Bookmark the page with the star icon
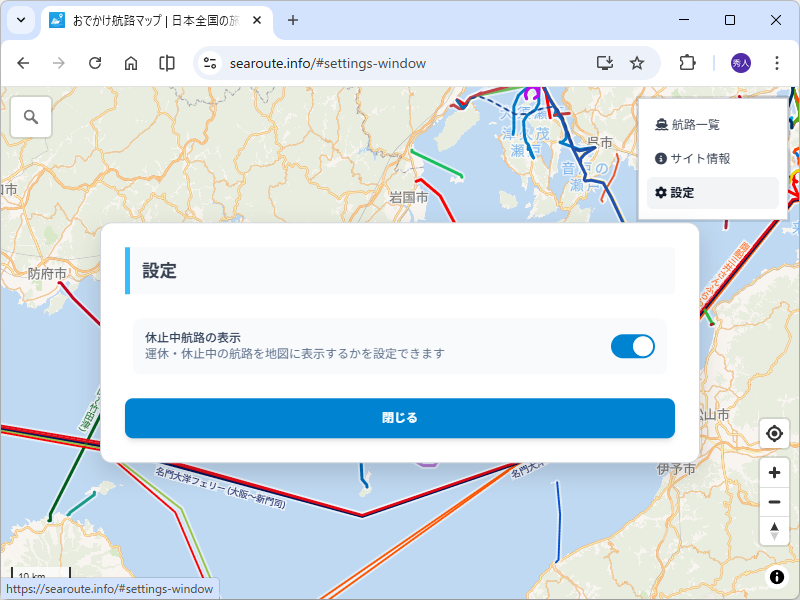This screenshot has height=600, width=800. point(637,62)
